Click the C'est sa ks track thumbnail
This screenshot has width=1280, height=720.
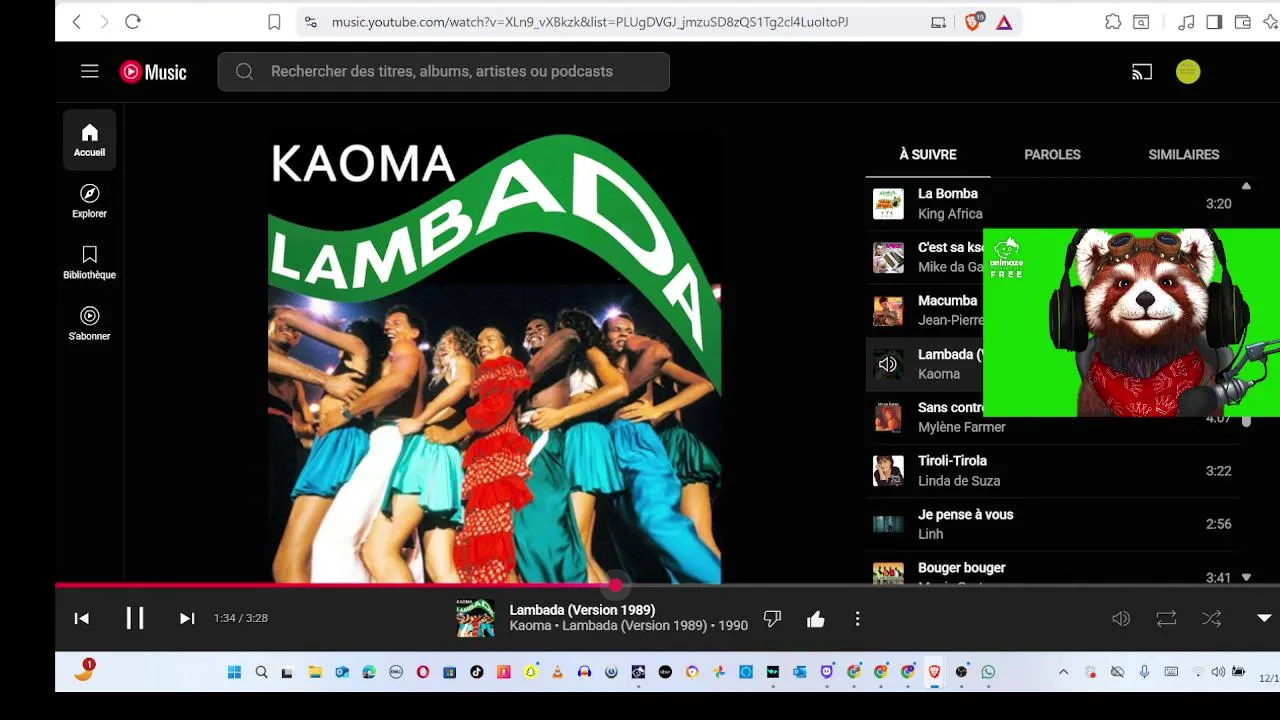pyautogui.click(x=888, y=257)
